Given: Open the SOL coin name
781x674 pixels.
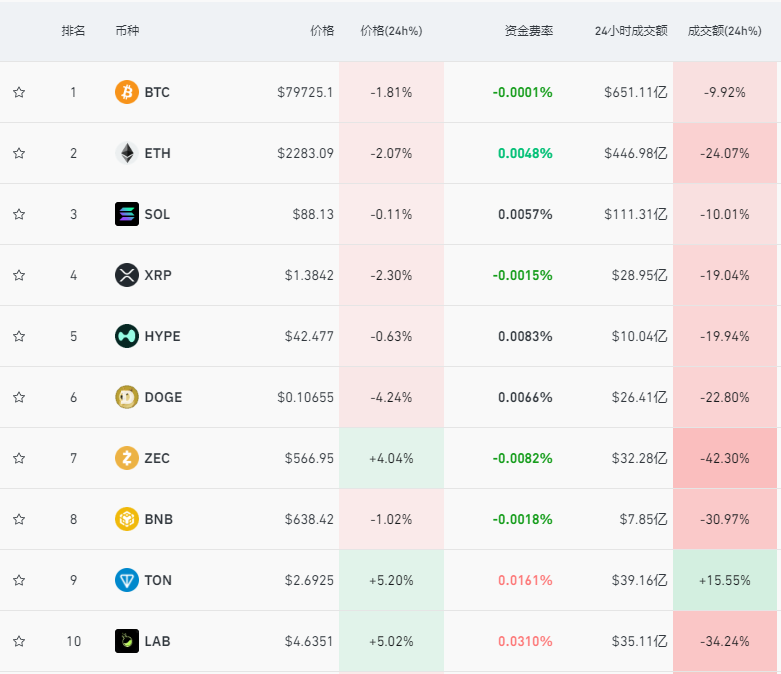Looking at the screenshot, I should [157, 214].
